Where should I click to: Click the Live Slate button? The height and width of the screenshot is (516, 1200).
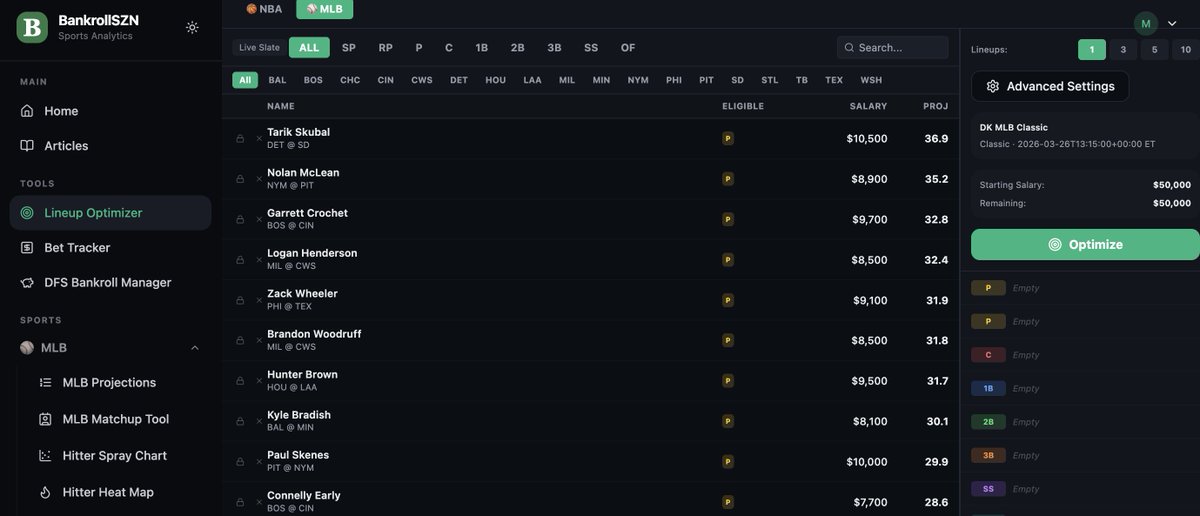click(259, 47)
